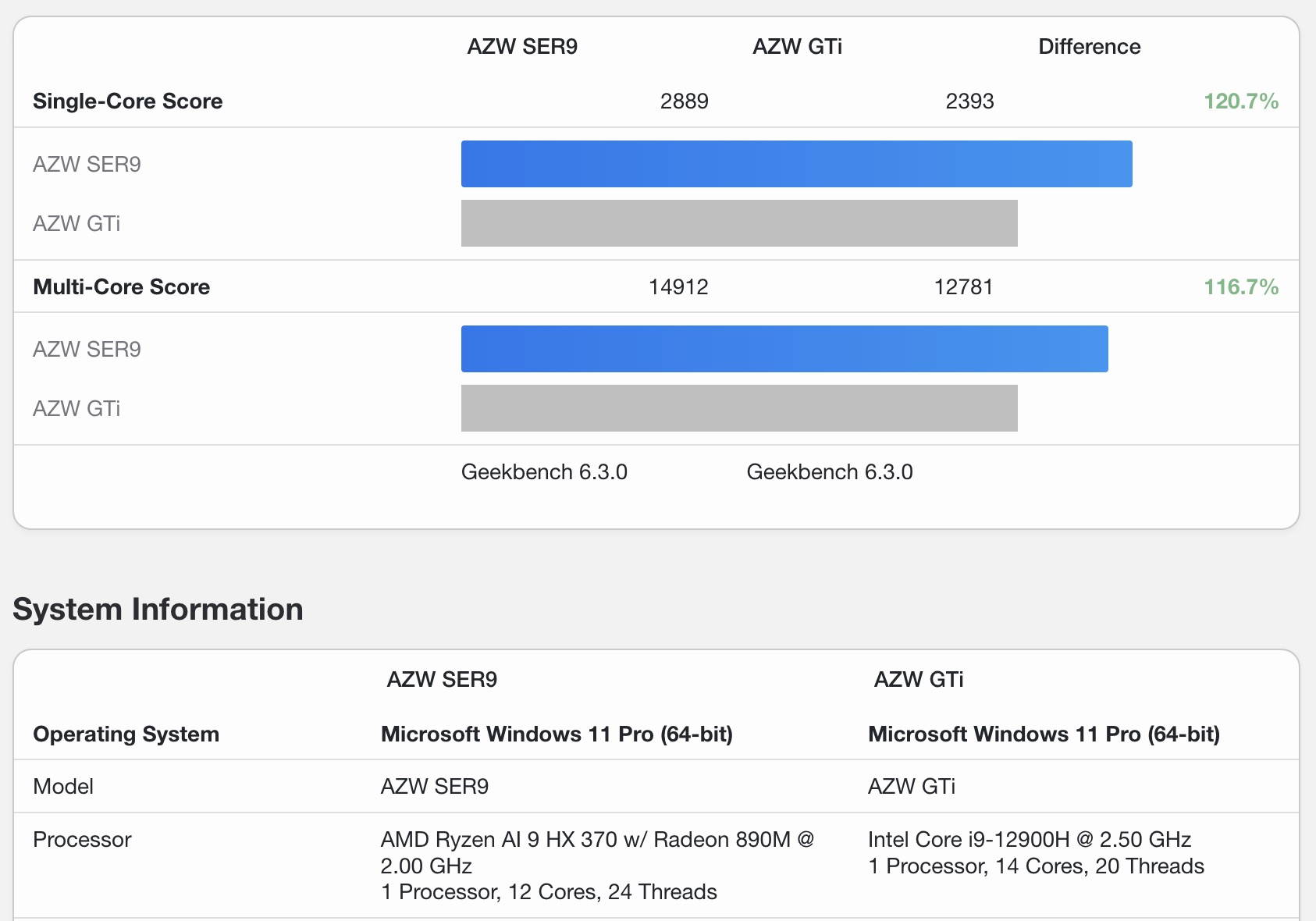Click the 120.7% single-core difference value
Screen dimensions: 1316x921
coord(1240,101)
